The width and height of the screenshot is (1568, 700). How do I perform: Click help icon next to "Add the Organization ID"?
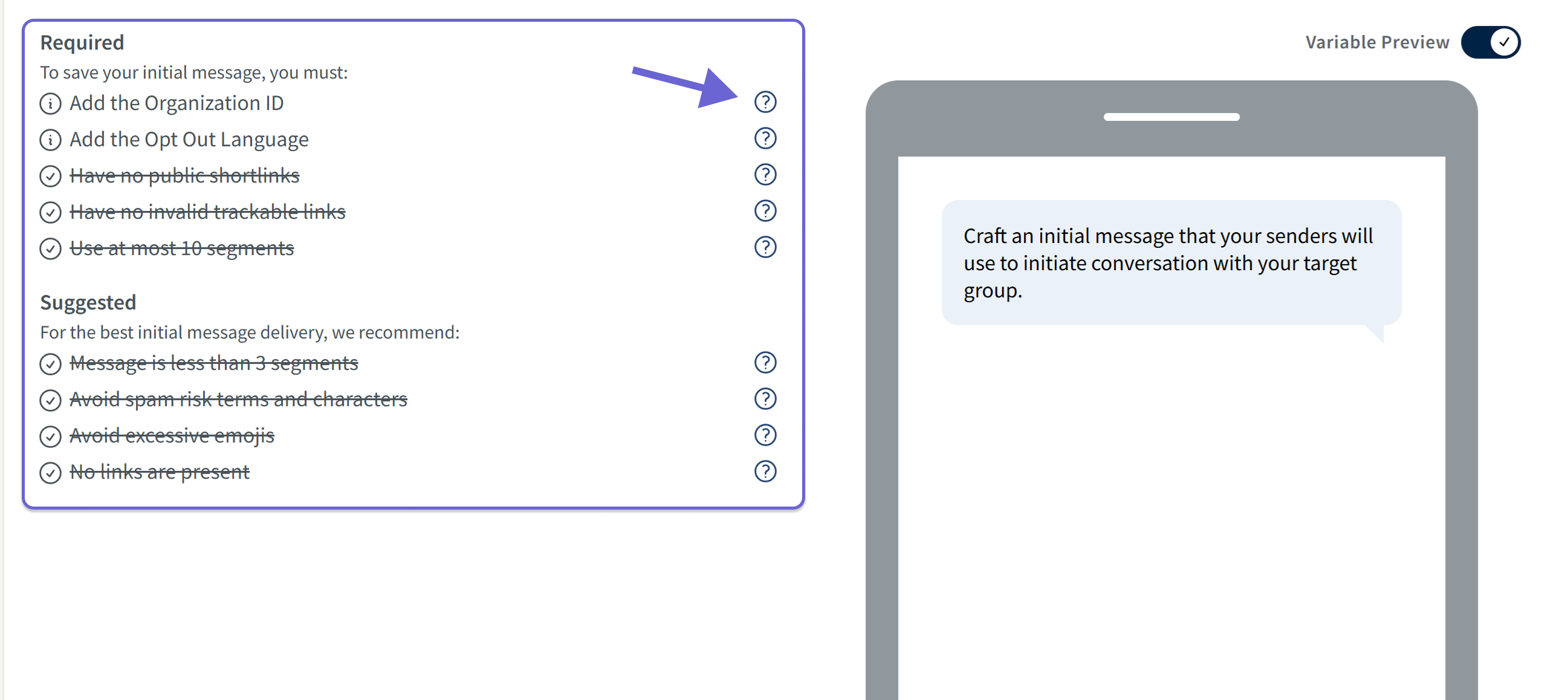pos(766,102)
